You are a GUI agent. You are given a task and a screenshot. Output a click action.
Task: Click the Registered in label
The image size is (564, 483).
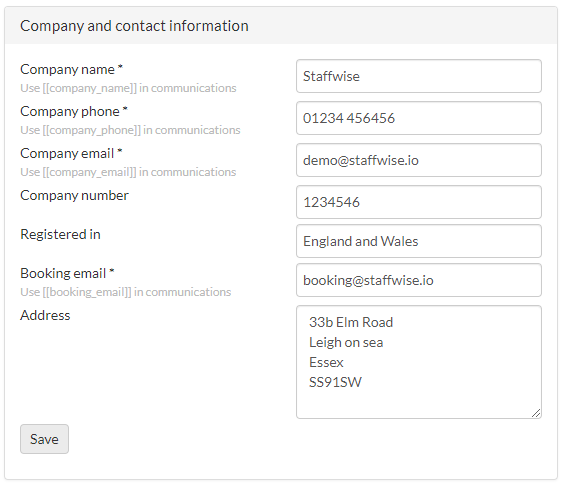coord(60,234)
